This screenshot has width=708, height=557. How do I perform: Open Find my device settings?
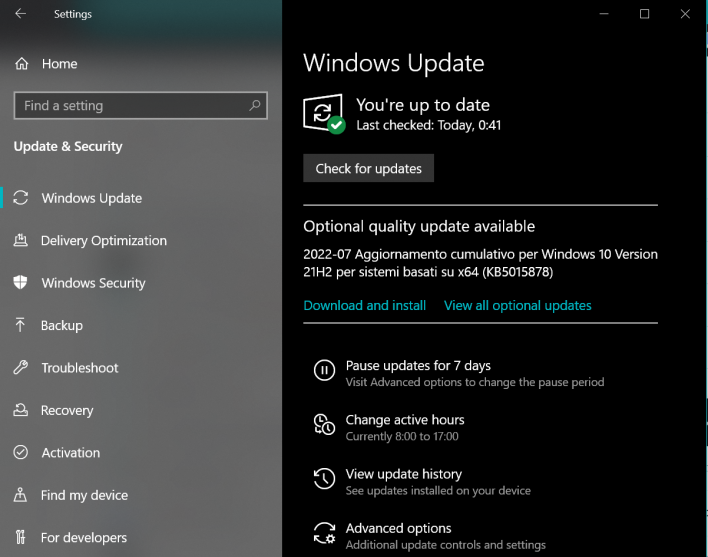pyautogui.click(x=84, y=495)
